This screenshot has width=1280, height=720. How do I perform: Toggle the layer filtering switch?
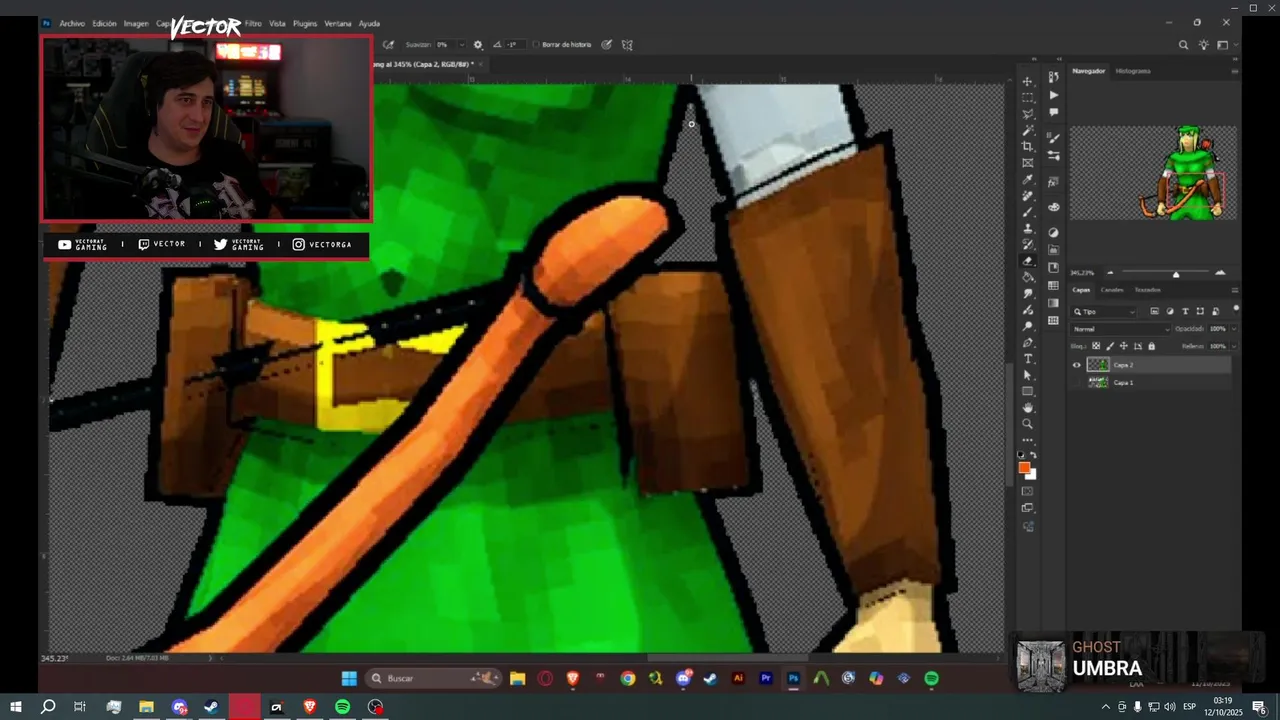pos(1236,309)
